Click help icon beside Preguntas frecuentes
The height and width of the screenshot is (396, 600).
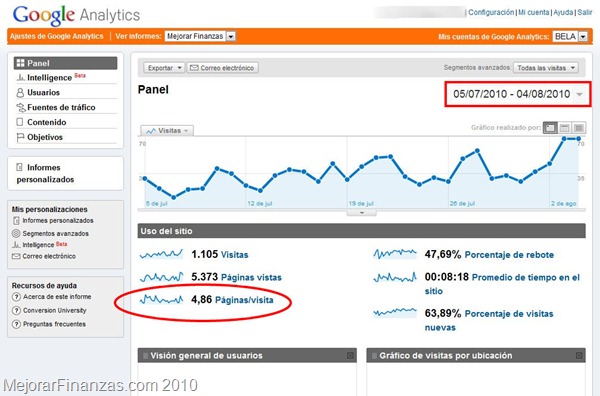[16, 324]
